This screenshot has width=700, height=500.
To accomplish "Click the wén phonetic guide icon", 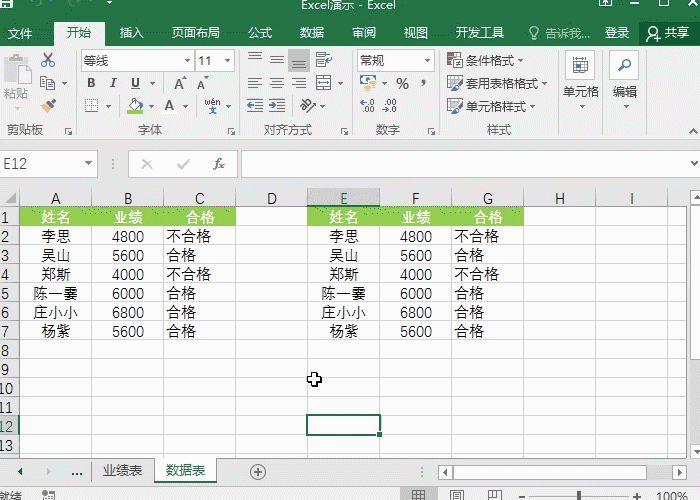I will coord(212,106).
